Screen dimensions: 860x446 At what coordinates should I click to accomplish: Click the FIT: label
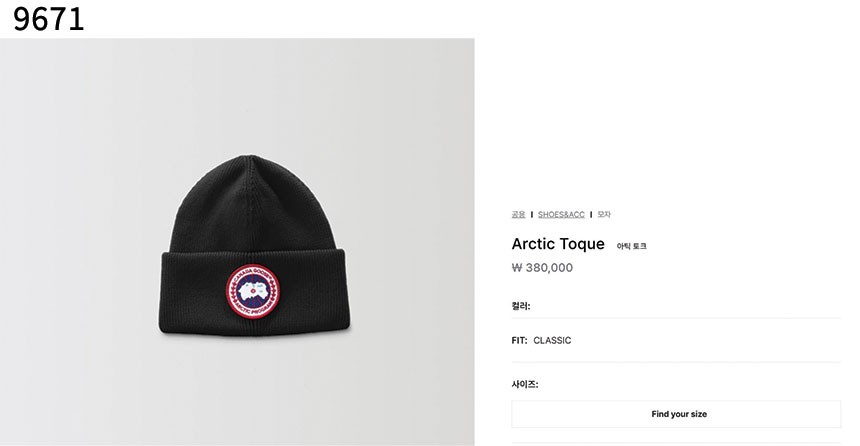click(519, 340)
